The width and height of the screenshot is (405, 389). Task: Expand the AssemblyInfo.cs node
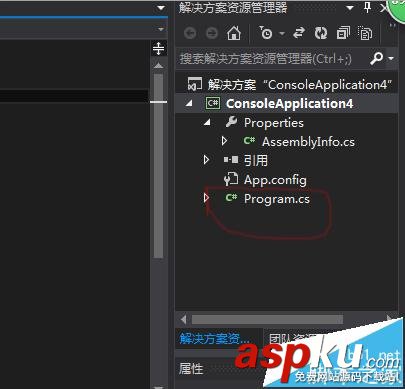pos(225,141)
